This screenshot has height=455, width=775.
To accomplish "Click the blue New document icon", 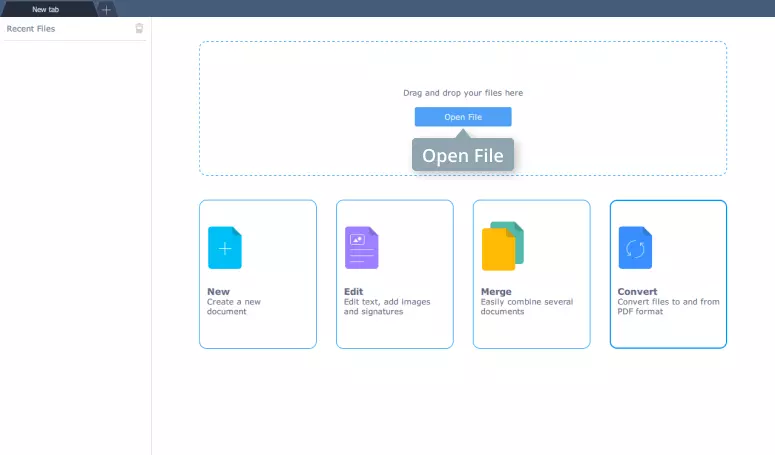I will click(224, 248).
